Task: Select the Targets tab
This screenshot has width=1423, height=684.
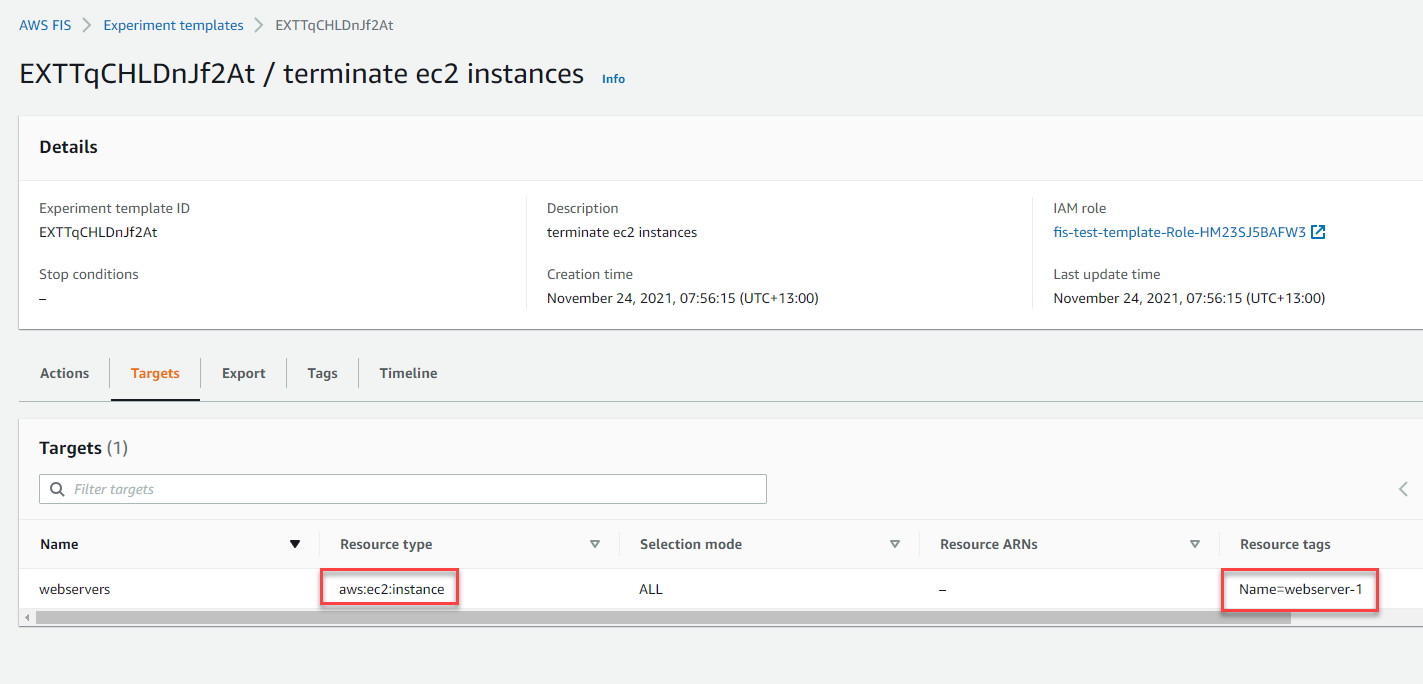Action: click(155, 373)
